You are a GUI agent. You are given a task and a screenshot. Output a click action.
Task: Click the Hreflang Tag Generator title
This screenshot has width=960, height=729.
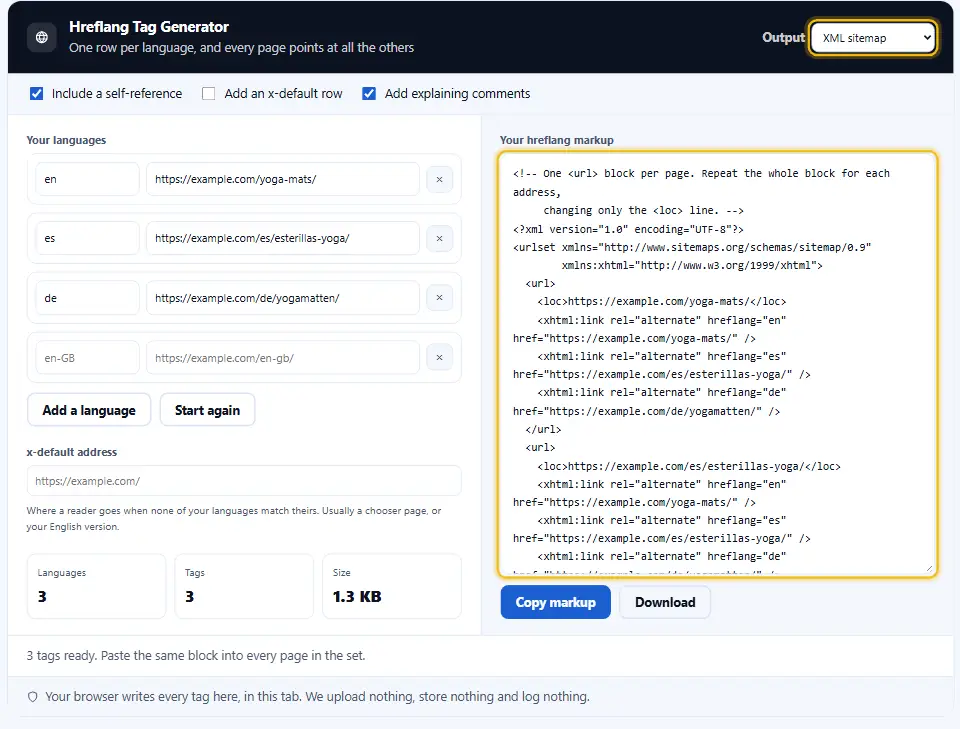tap(149, 27)
